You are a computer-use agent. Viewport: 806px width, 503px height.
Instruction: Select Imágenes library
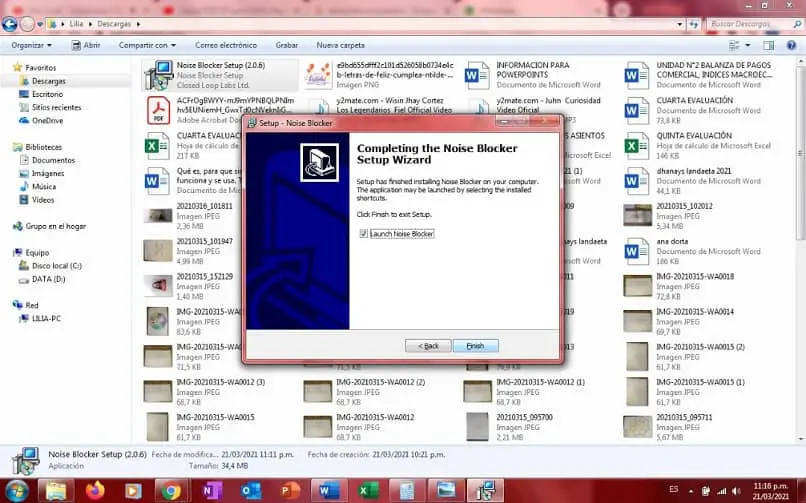(47, 174)
